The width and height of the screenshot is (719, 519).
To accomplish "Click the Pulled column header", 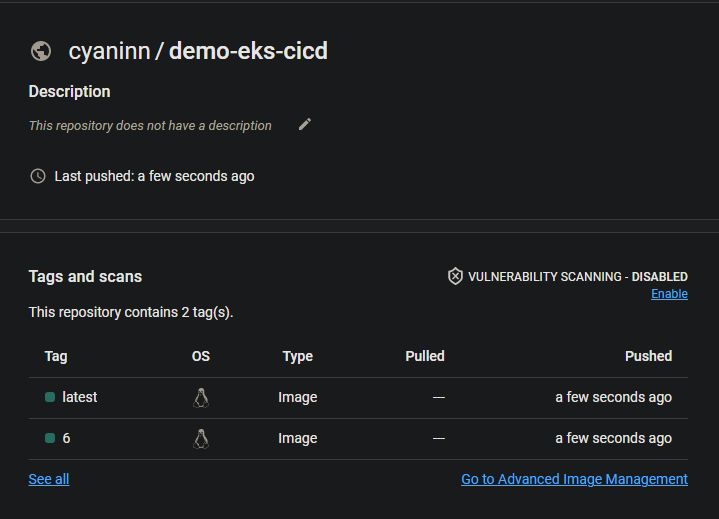I will (x=425, y=356).
